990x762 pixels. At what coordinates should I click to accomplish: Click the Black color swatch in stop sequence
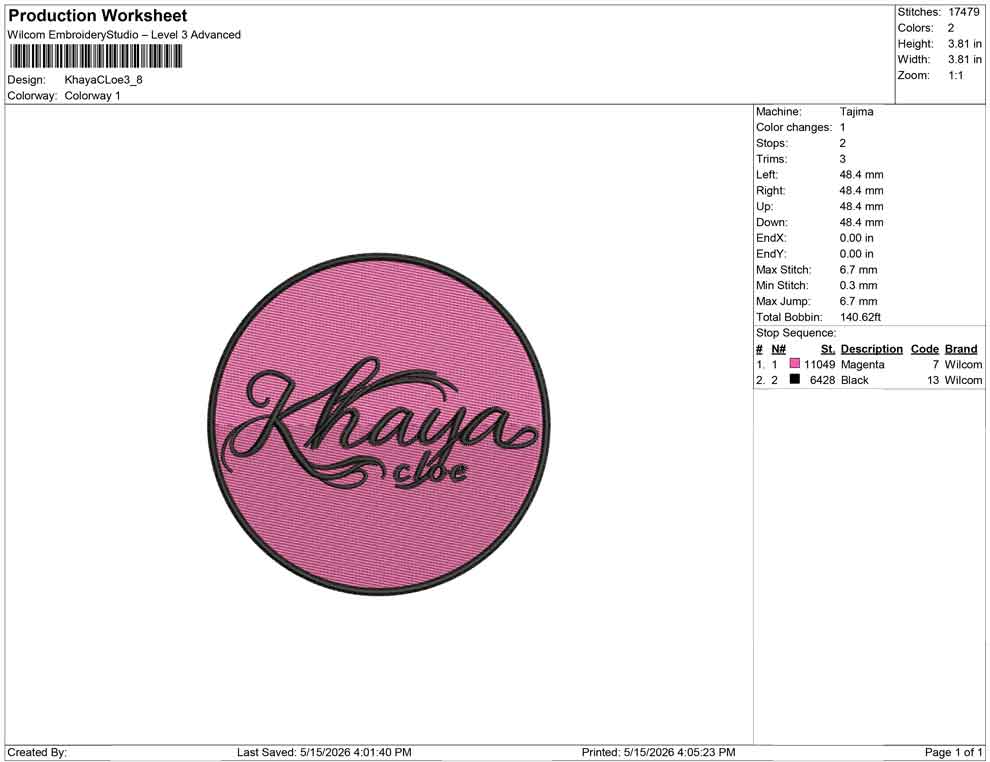point(795,379)
